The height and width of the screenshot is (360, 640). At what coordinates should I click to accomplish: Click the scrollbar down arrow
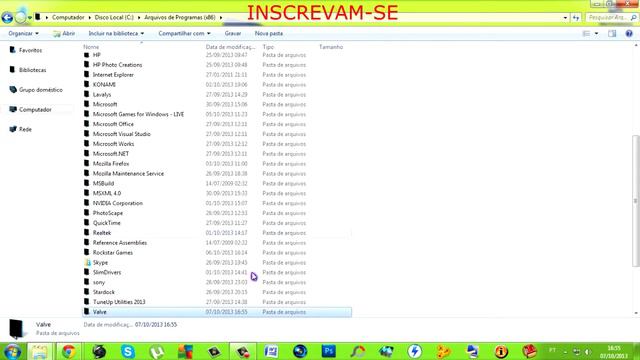[636, 313]
